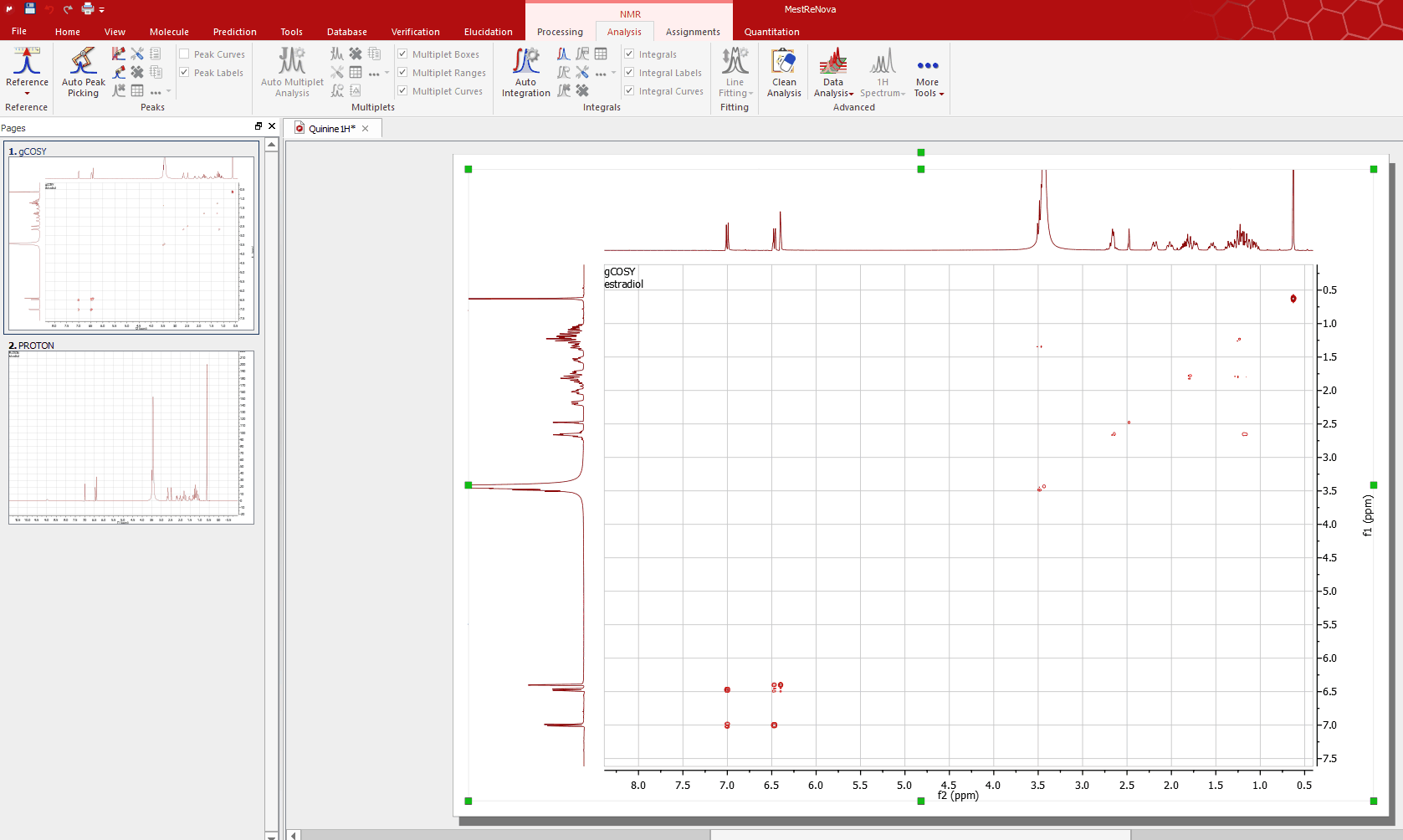Open the Tools ribbon tab
Viewport: 1403px width, 840px height.
click(x=291, y=32)
